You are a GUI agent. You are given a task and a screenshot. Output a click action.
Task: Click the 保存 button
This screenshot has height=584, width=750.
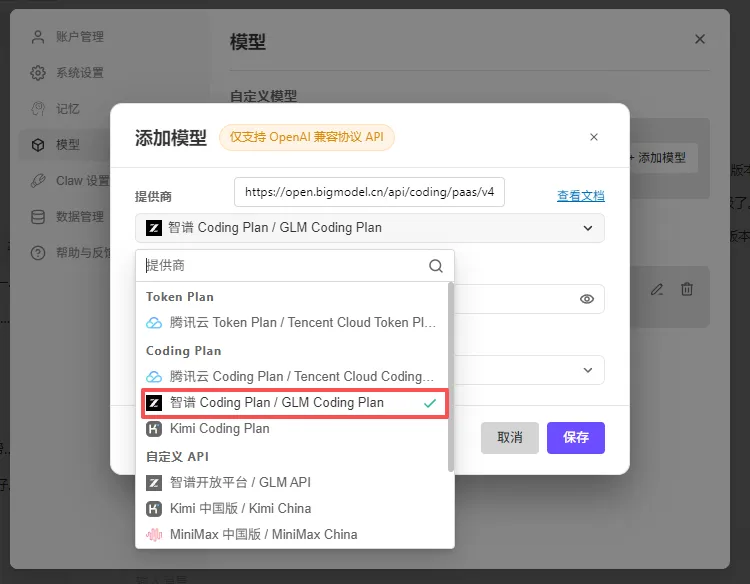coord(576,438)
